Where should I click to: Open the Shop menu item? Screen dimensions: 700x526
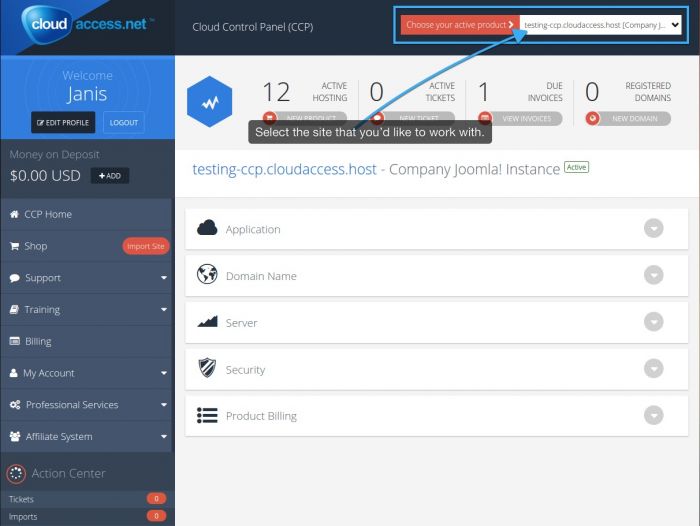(87, 246)
